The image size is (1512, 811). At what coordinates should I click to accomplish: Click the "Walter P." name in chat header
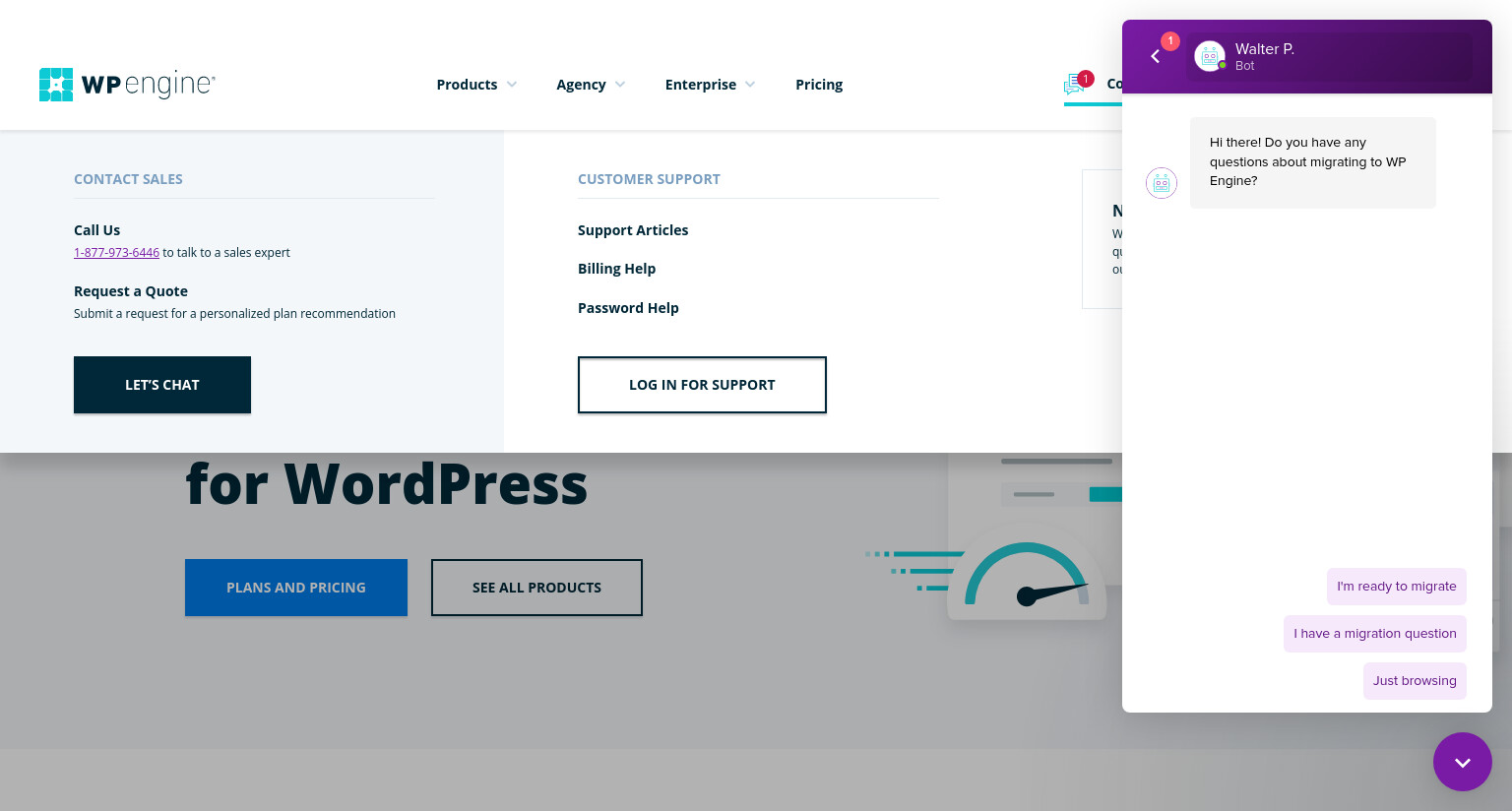pyautogui.click(x=1265, y=49)
